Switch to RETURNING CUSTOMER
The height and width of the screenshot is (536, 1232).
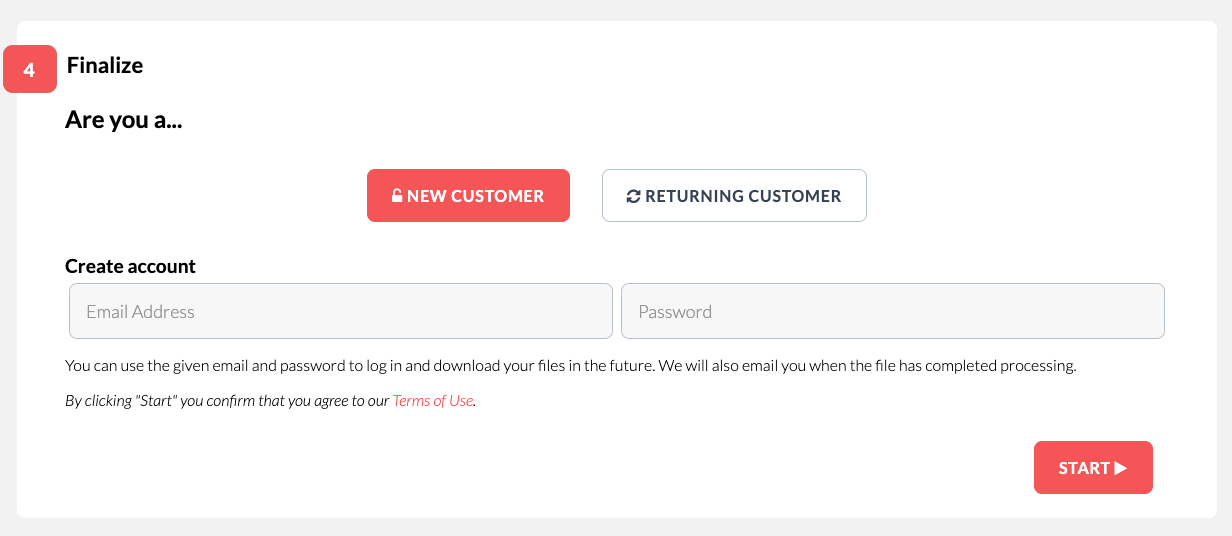pos(734,196)
